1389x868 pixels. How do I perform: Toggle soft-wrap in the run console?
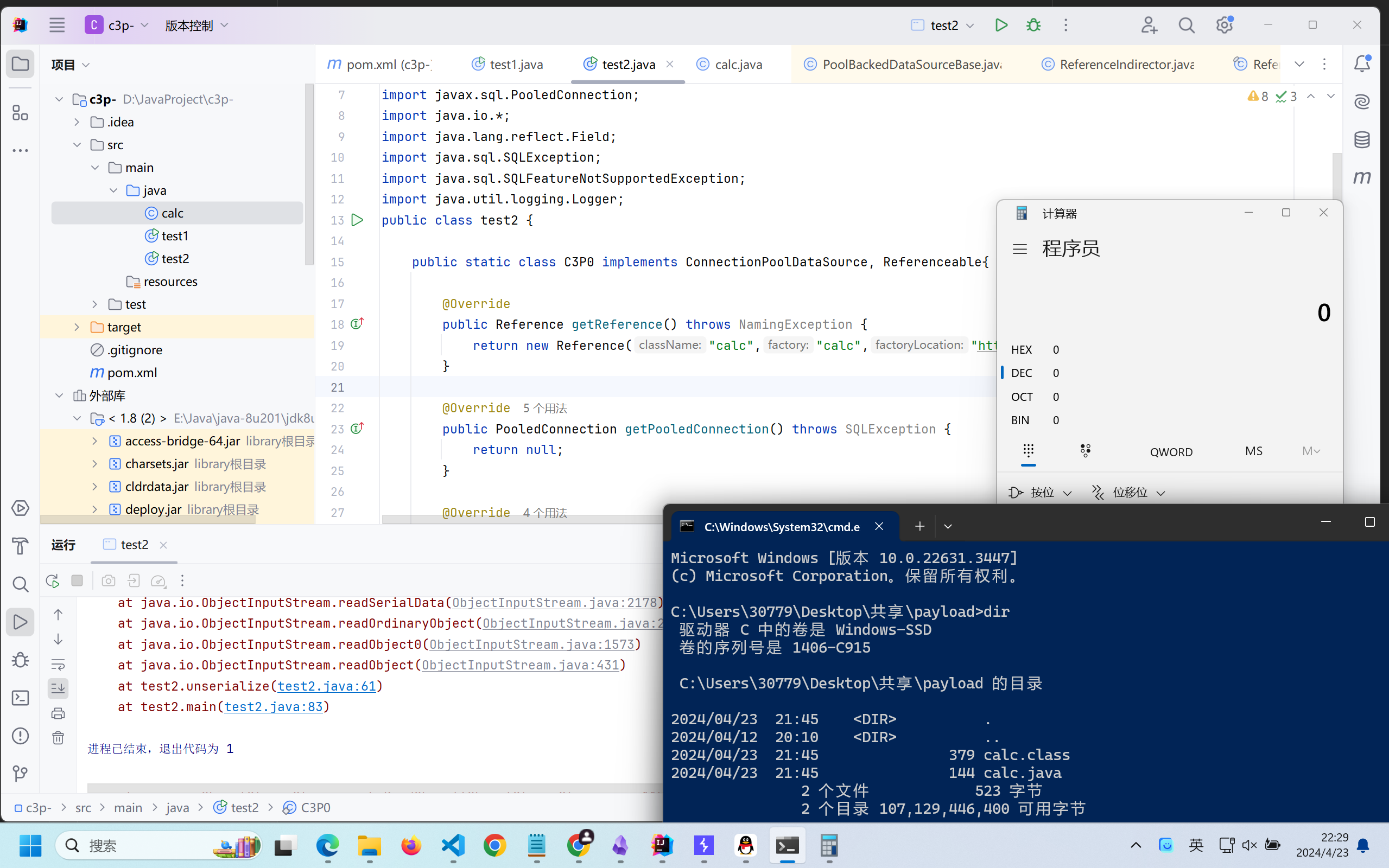[x=58, y=664]
